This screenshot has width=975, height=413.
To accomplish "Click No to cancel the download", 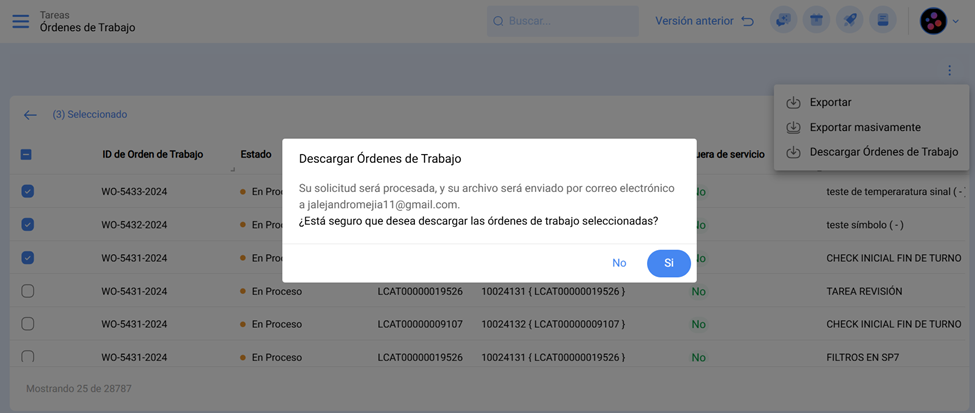I will coord(619,263).
